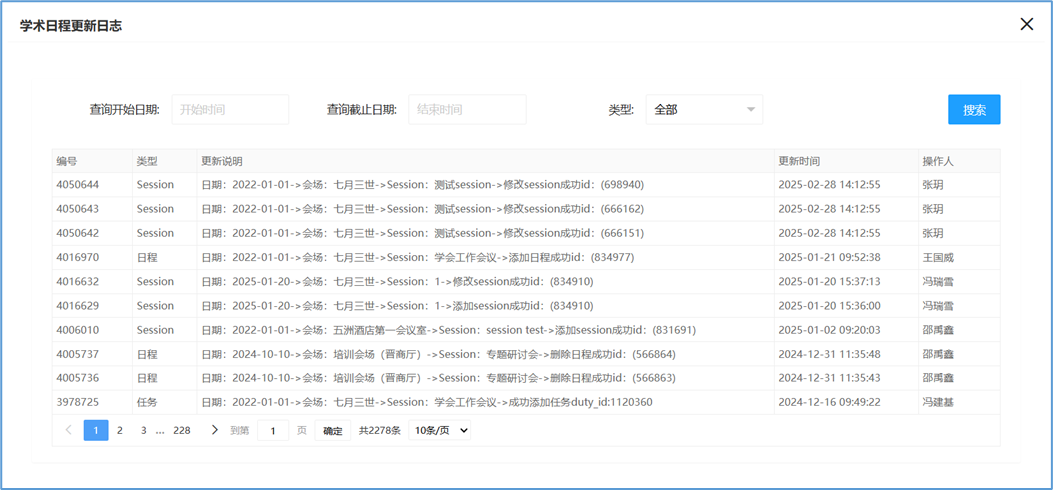Screen dimensions: 1053x490
Task: Select page 2 in pagination
Action: [x=120, y=430]
